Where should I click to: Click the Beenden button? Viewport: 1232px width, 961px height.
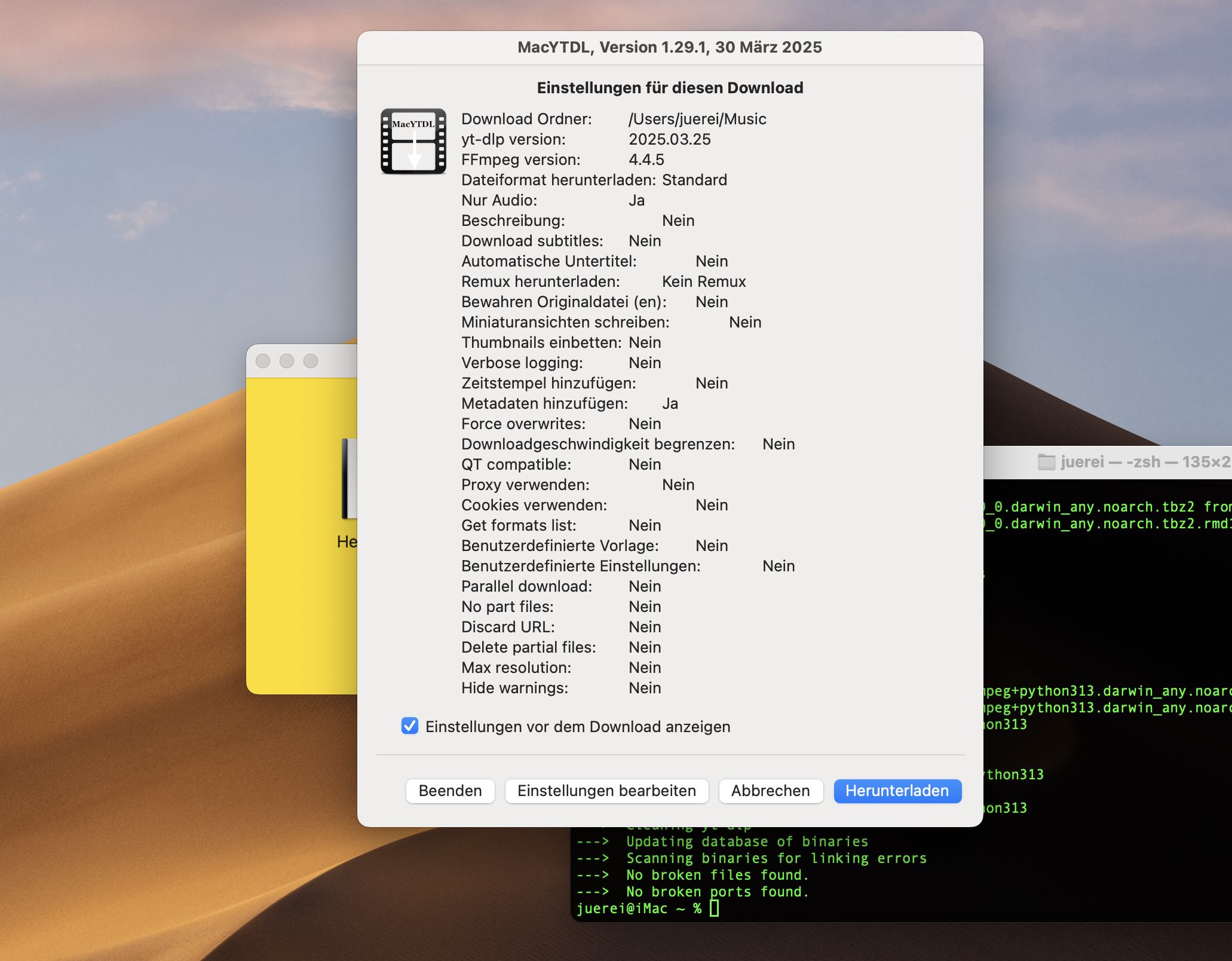450,791
